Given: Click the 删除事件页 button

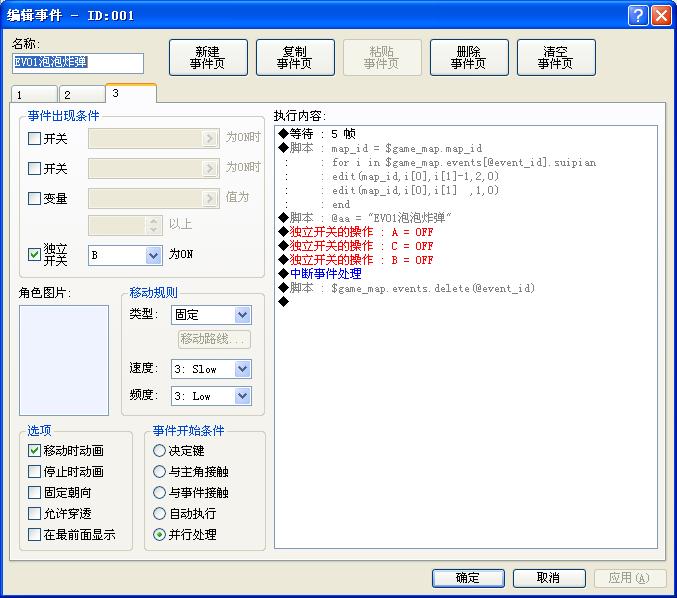Looking at the screenshot, I should click(469, 57).
